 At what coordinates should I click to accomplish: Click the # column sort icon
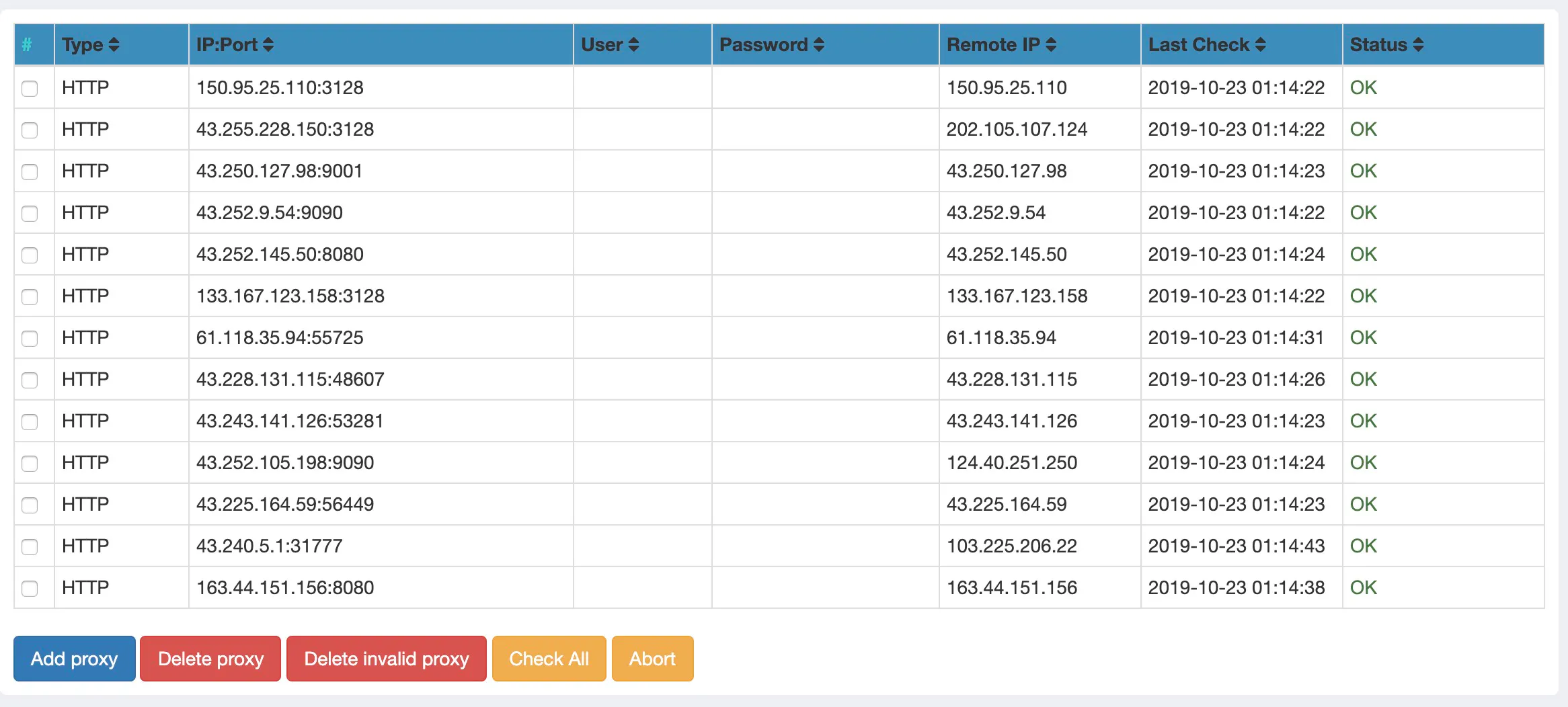(x=27, y=44)
